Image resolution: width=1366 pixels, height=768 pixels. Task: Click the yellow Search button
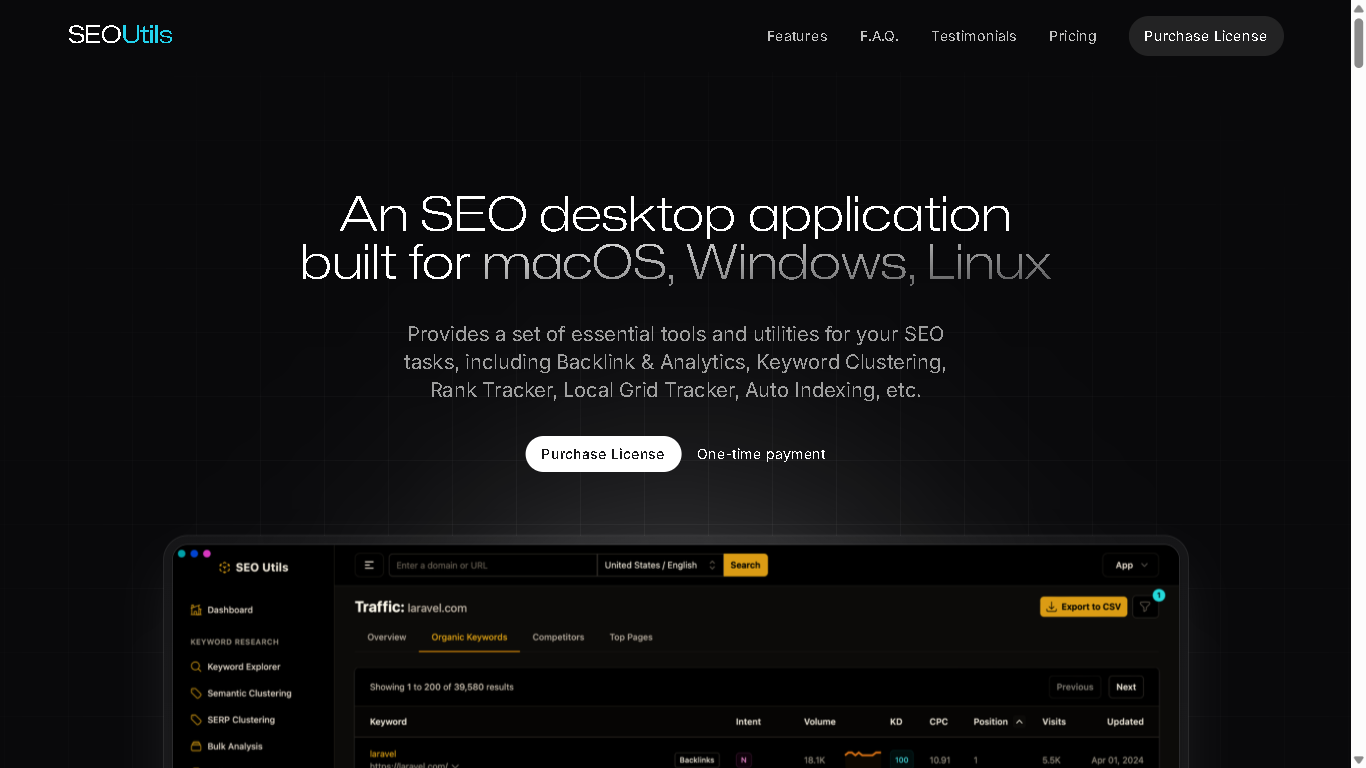[x=745, y=565]
